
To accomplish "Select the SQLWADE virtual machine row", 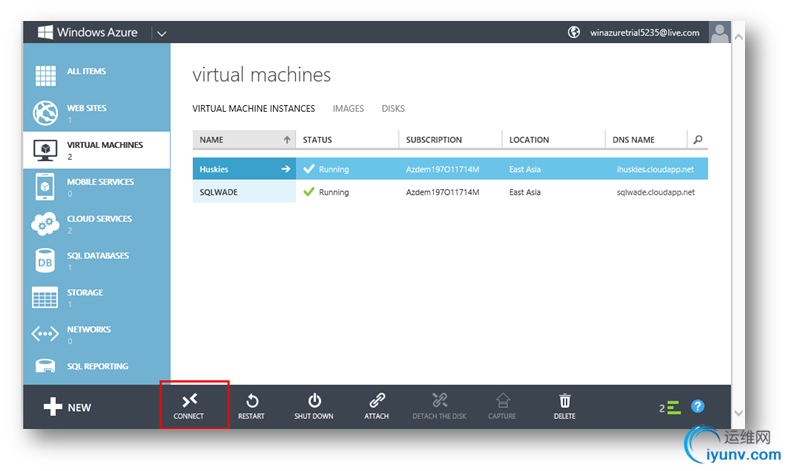I will coord(450,192).
